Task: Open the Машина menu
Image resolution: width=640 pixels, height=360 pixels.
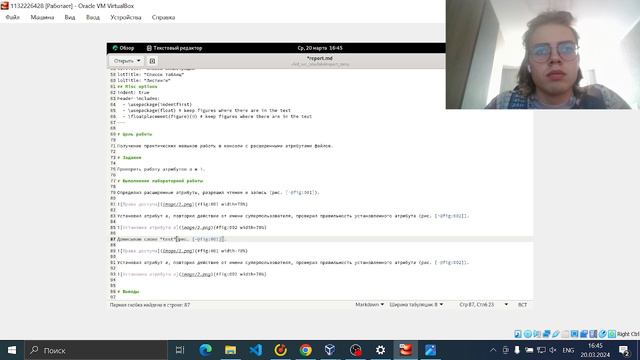Action: [x=42, y=17]
